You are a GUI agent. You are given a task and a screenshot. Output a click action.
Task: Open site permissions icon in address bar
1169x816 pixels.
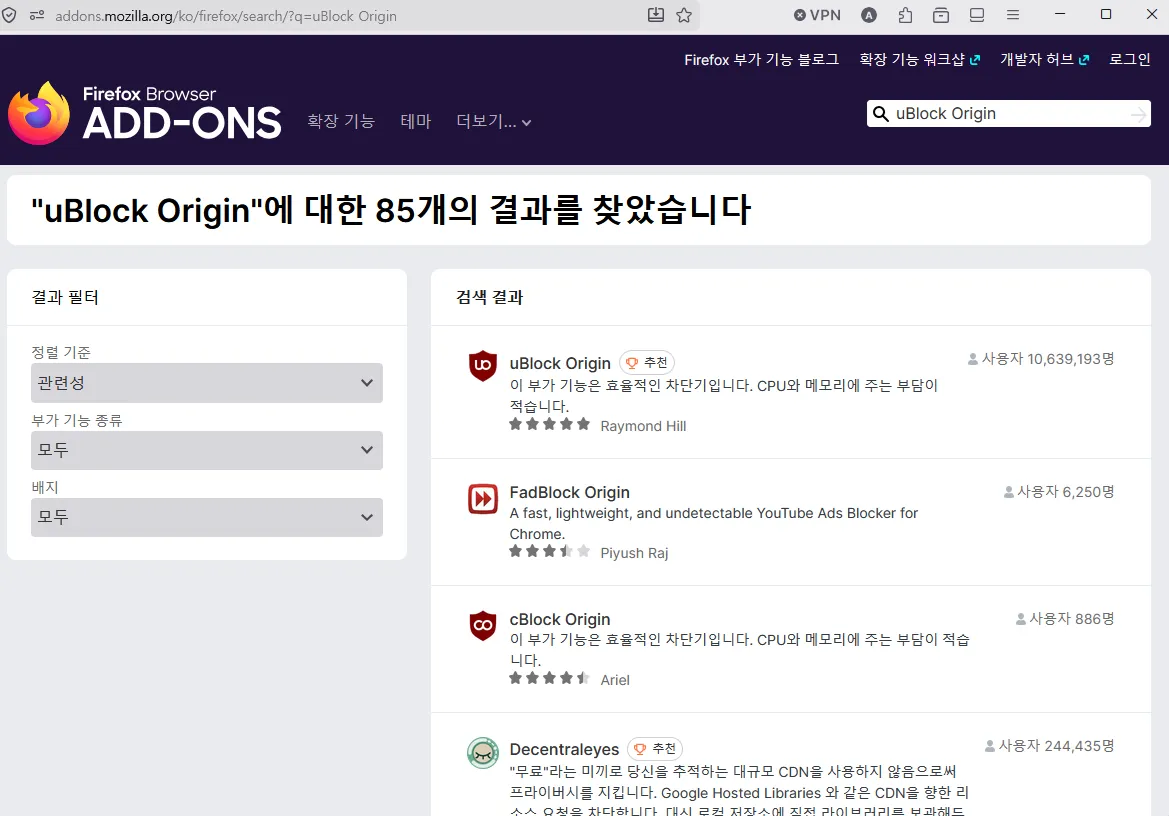pyautogui.click(x=37, y=15)
